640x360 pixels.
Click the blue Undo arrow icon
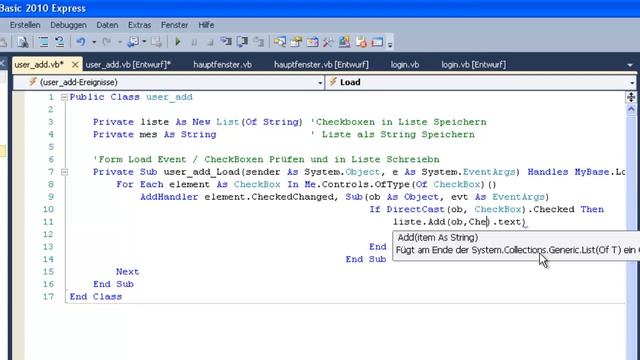[81, 42]
